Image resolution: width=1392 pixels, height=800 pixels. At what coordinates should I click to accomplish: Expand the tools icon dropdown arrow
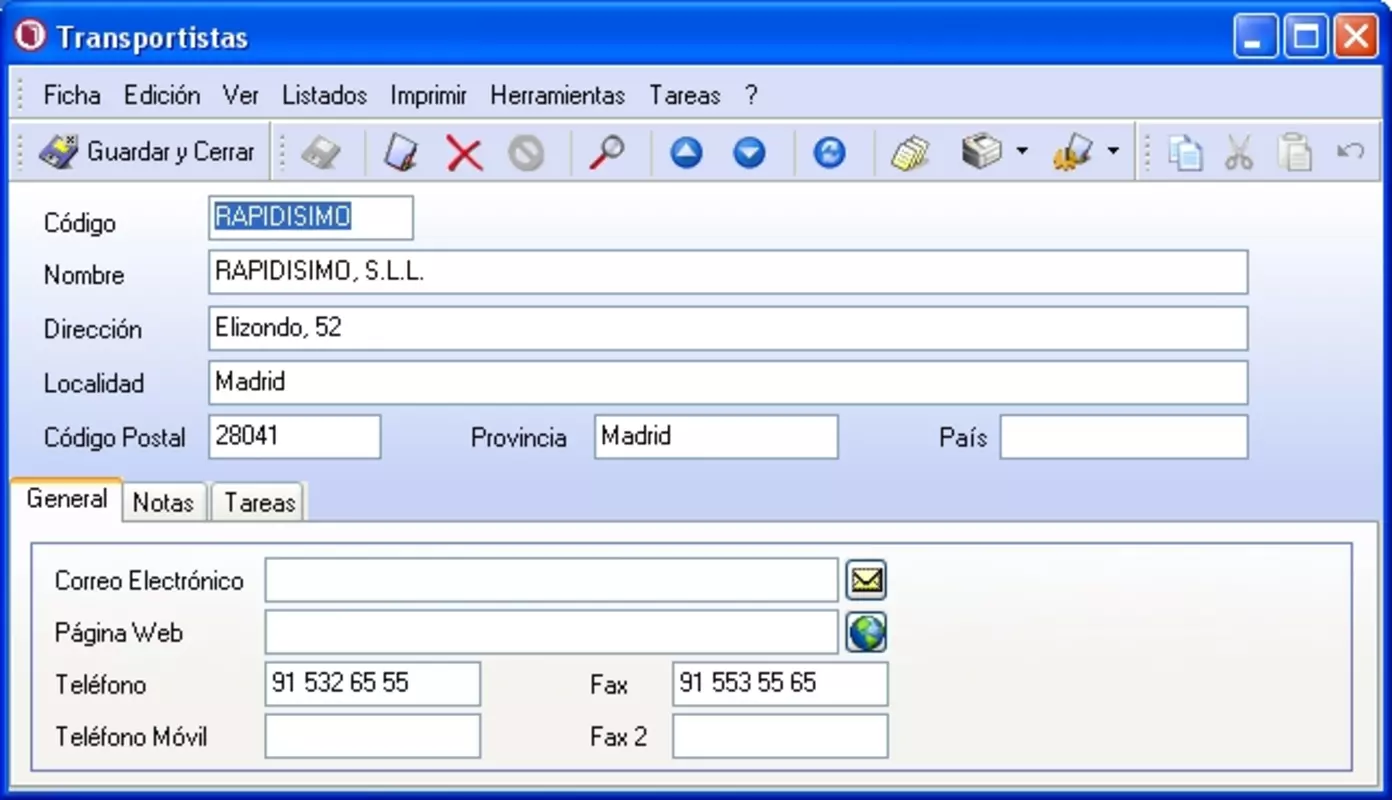[1113, 152]
